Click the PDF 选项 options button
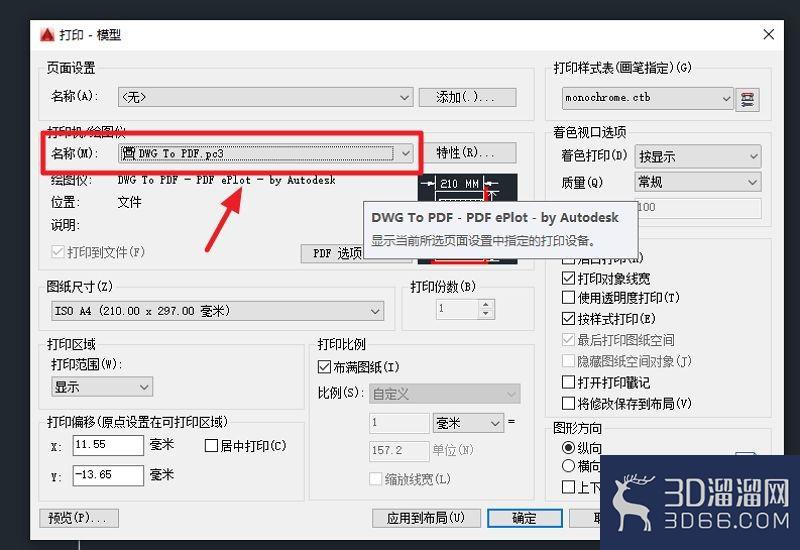The height and width of the screenshot is (550, 800). point(332,253)
